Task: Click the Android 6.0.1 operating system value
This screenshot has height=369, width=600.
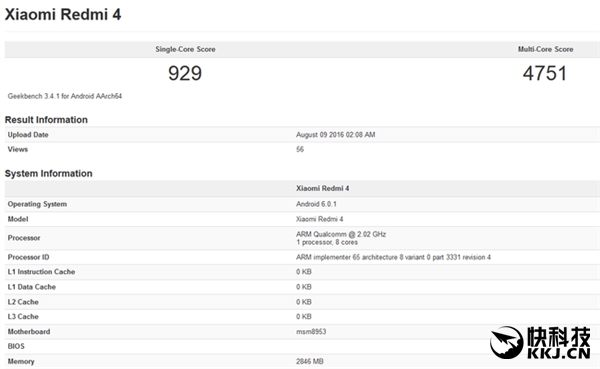Action: [316, 204]
